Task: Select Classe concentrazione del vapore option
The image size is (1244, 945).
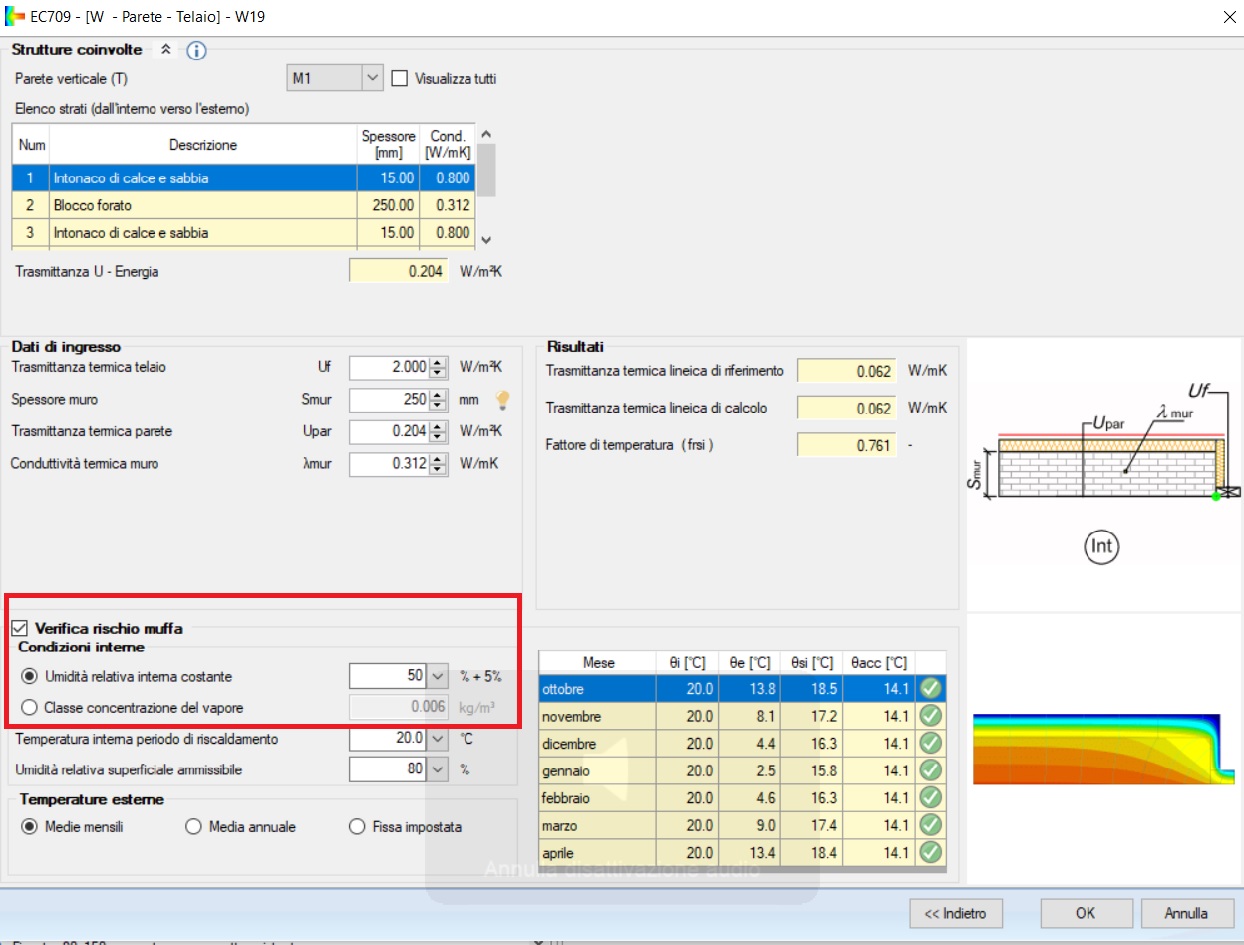Action: (x=30, y=708)
